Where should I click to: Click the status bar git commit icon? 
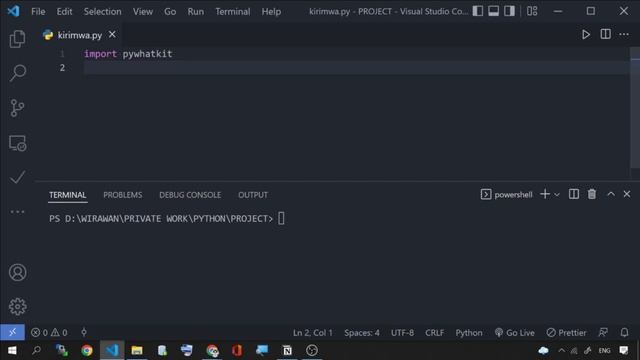point(84,333)
